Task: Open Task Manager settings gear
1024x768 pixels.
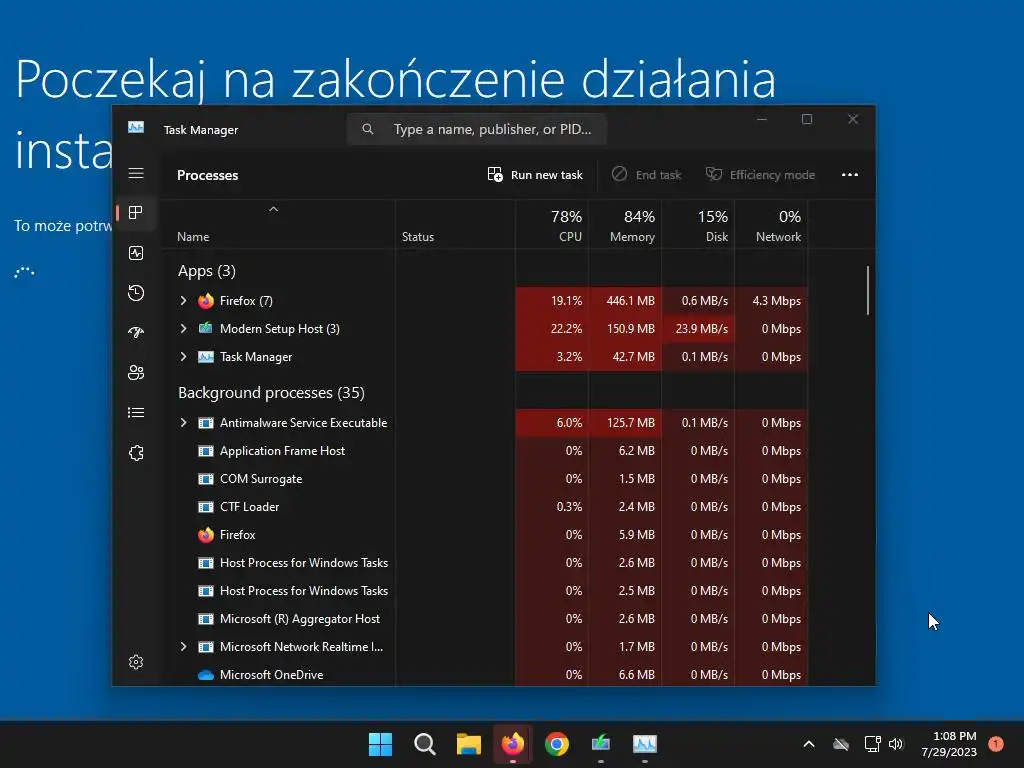Action: click(x=136, y=662)
